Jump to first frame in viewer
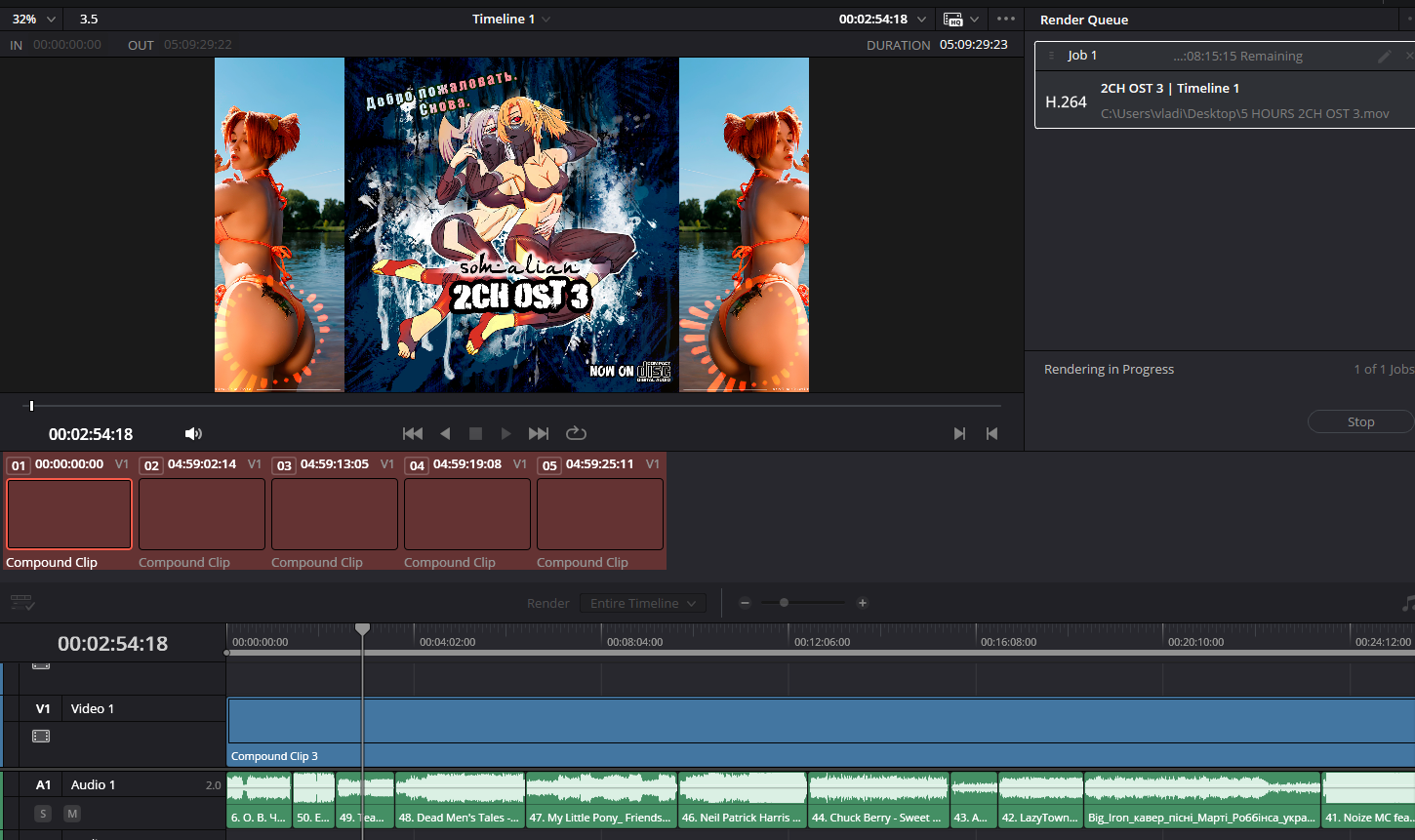 (x=413, y=433)
